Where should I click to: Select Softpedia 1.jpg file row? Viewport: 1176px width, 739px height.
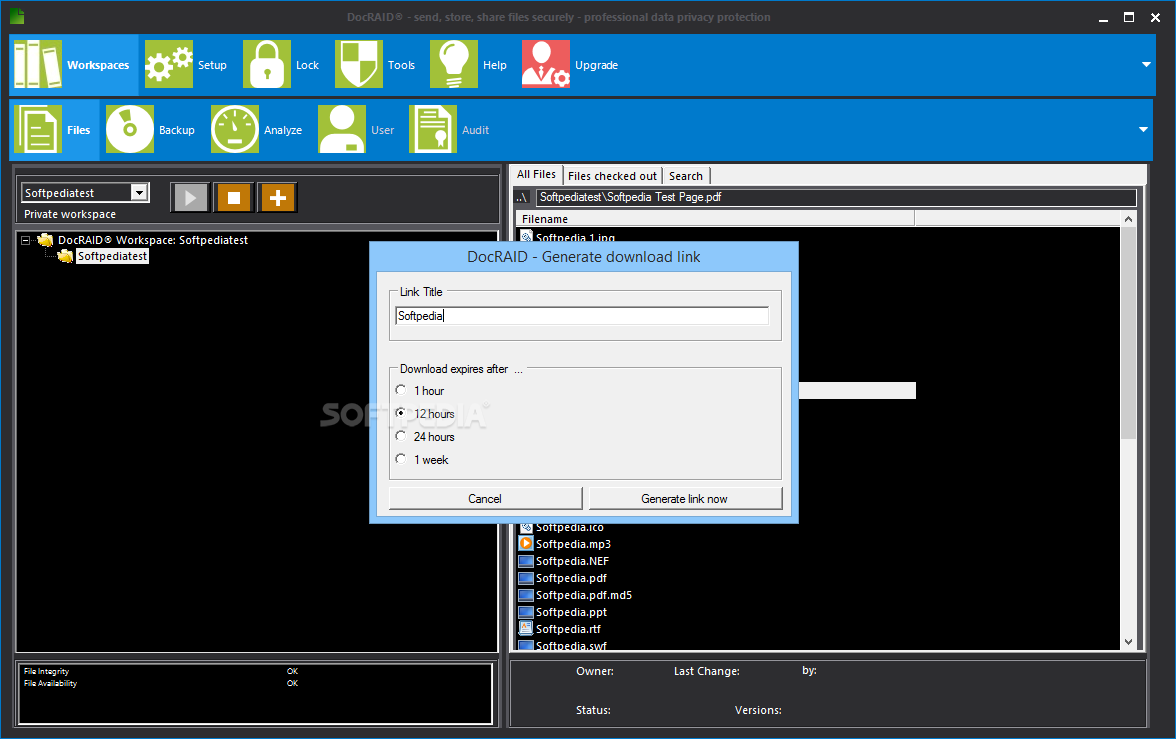[575, 236]
